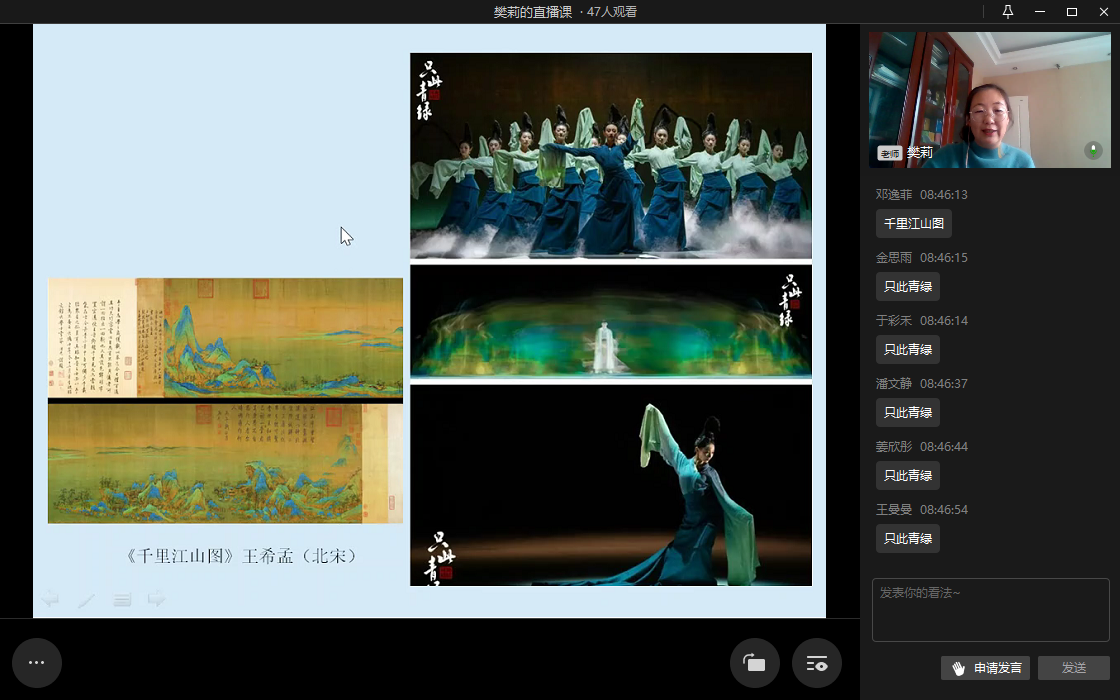This screenshot has height=700, width=1120.
Task: Go to previous slide with faint left arrow
Action: [x=50, y=599]
